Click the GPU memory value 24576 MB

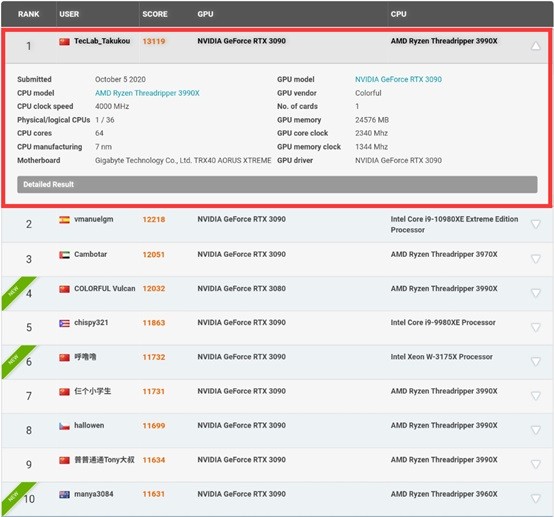(372, 120)
